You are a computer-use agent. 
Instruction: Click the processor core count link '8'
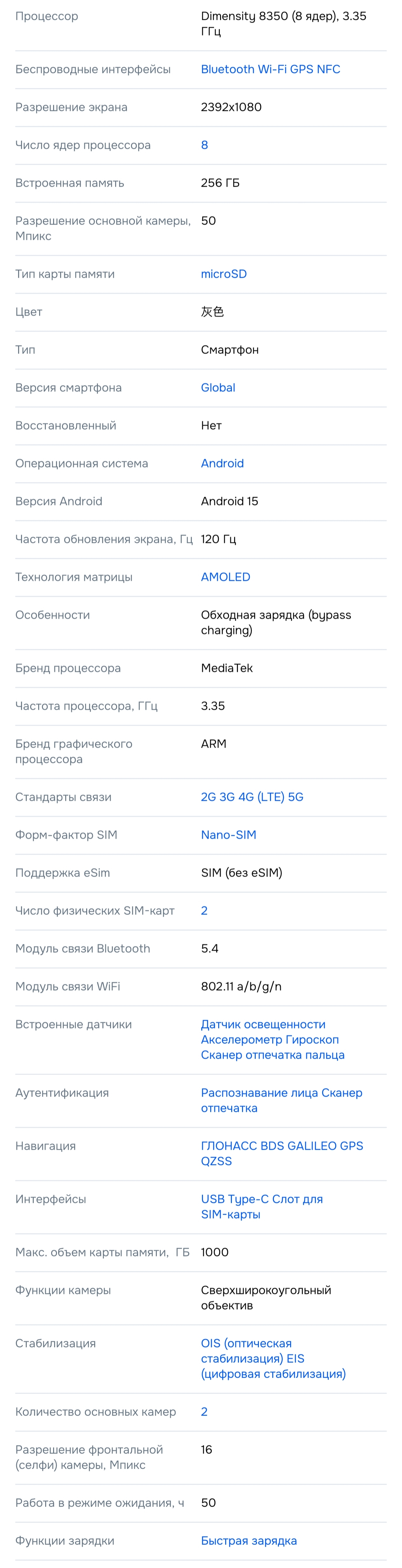204,145
